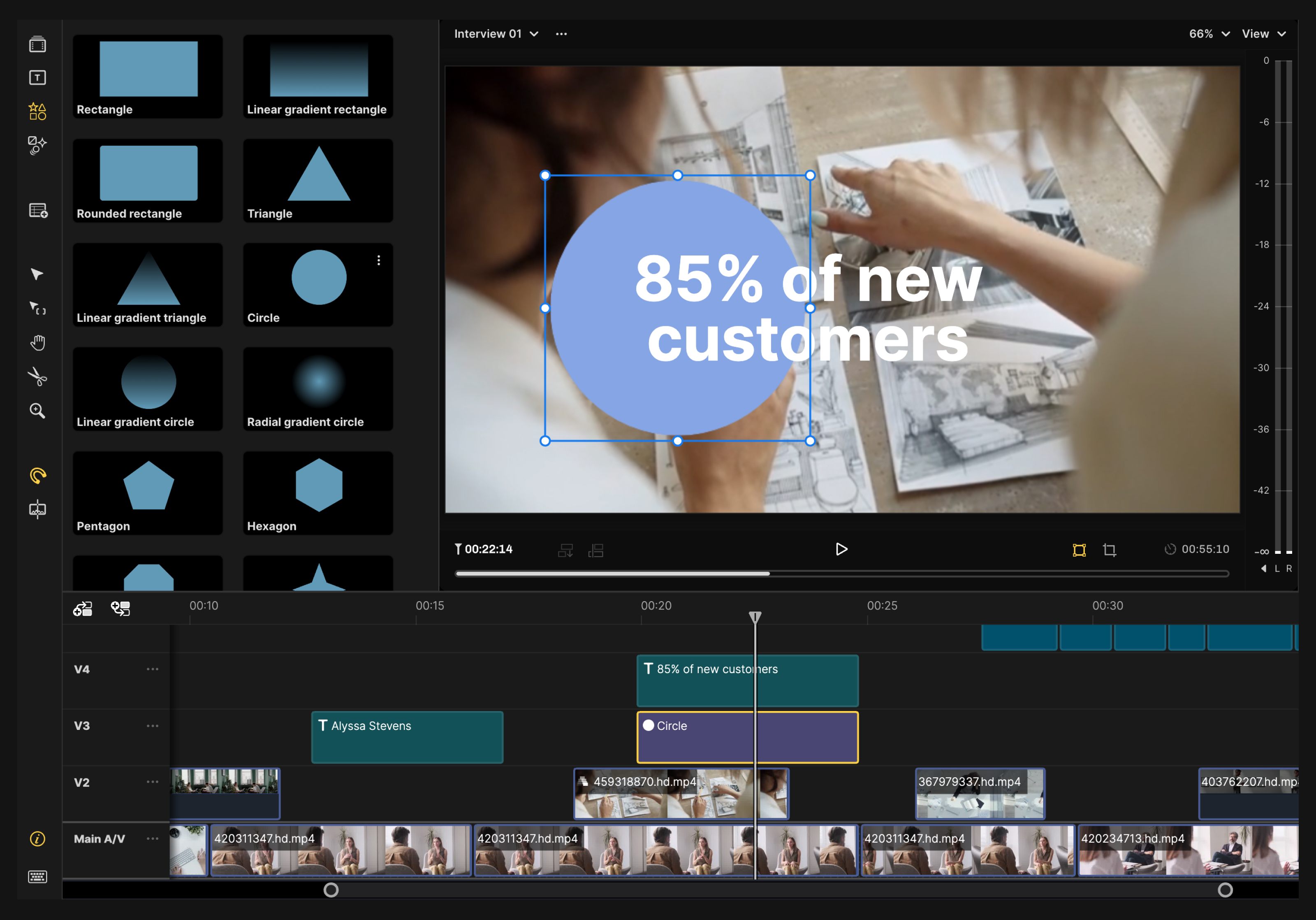Select the arrow Selection tool
The width and height of the screenshot is (1316, 920).
tap(37, 274)
